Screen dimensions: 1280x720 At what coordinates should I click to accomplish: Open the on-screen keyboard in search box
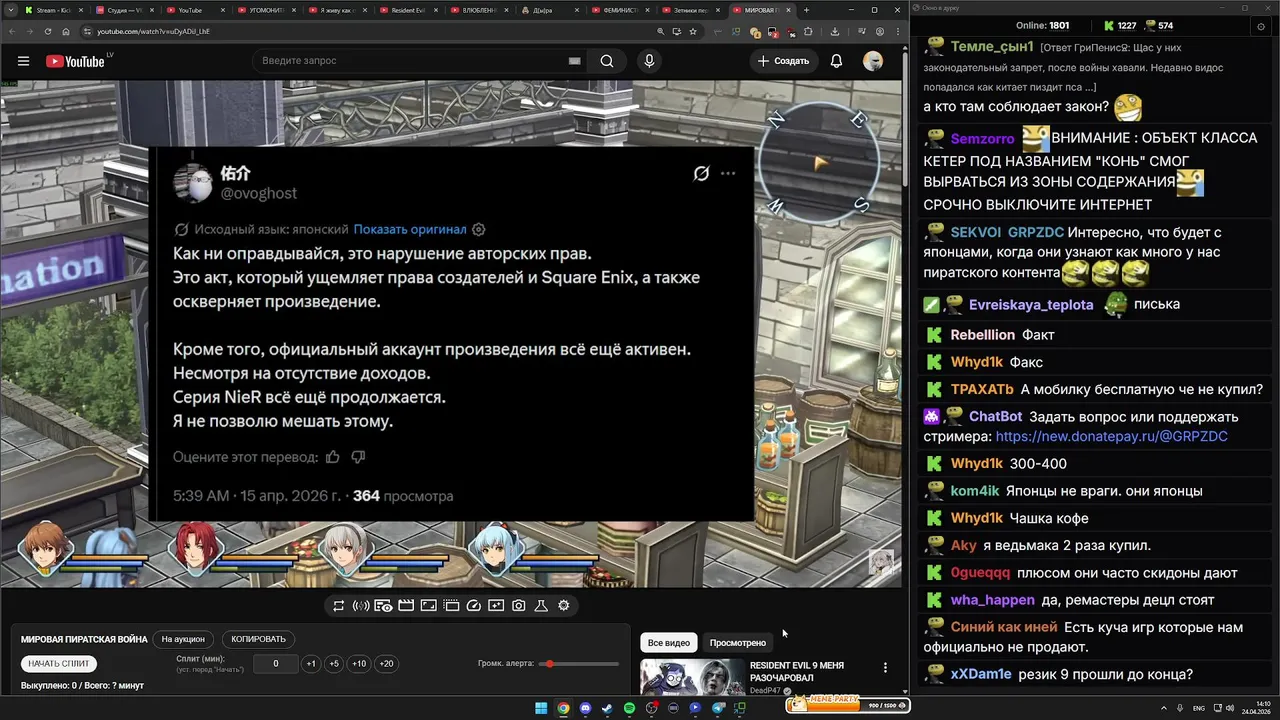click(574, 61)
